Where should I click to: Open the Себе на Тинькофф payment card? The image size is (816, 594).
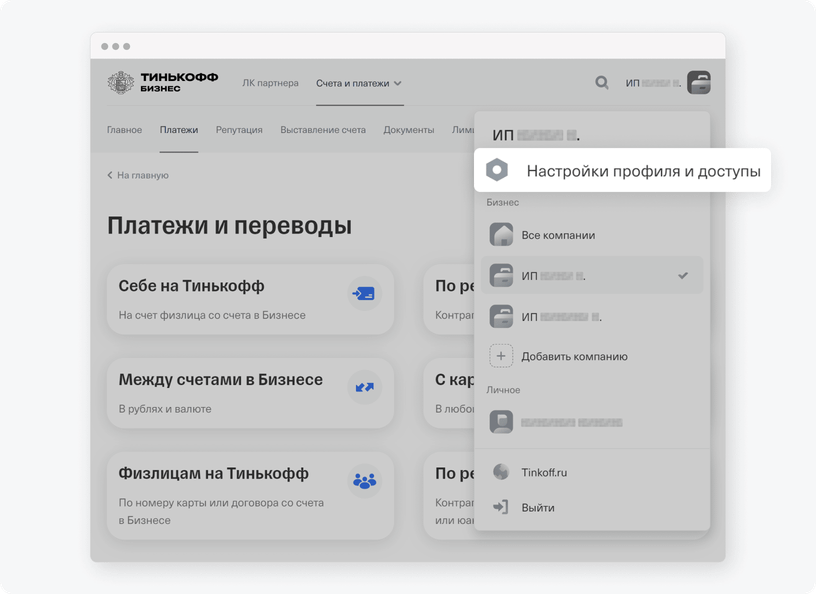250,299
